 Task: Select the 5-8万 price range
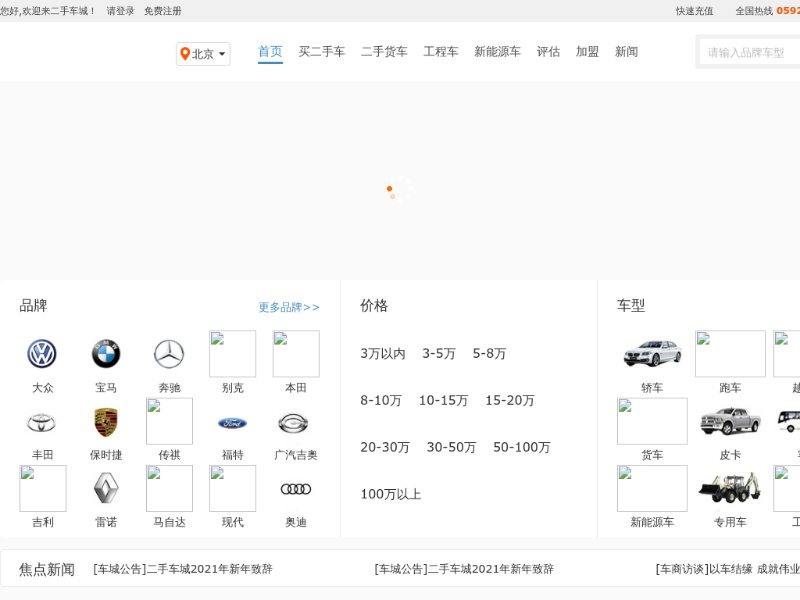pos(489,354)
